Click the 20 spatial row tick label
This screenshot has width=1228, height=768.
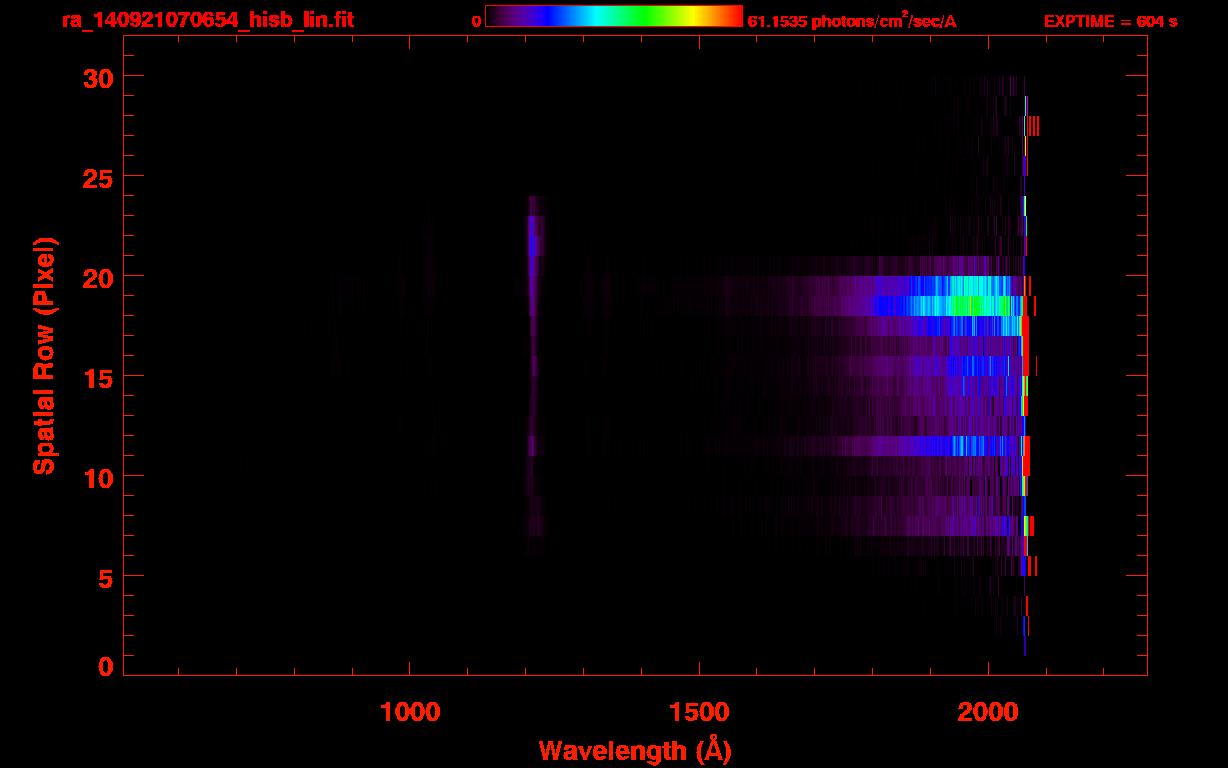click(x=100, y=277)
